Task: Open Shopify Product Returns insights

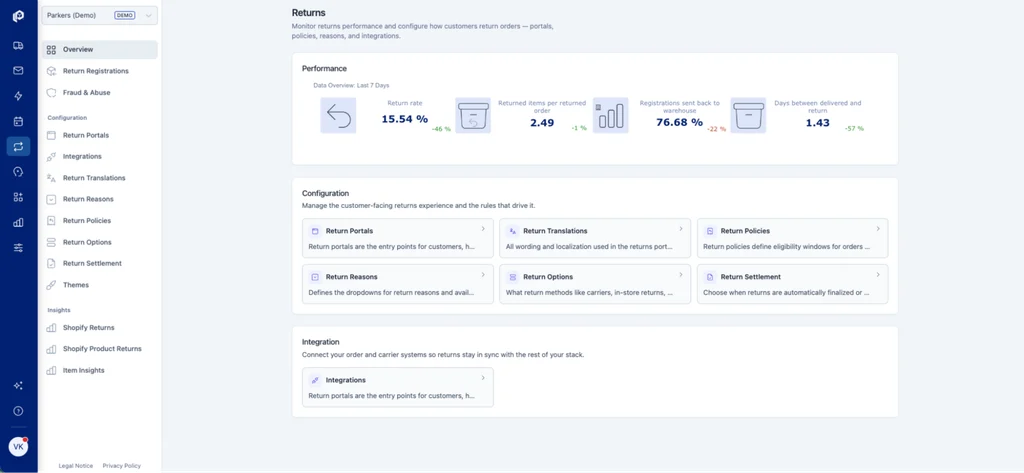Action: click(99, 349)
